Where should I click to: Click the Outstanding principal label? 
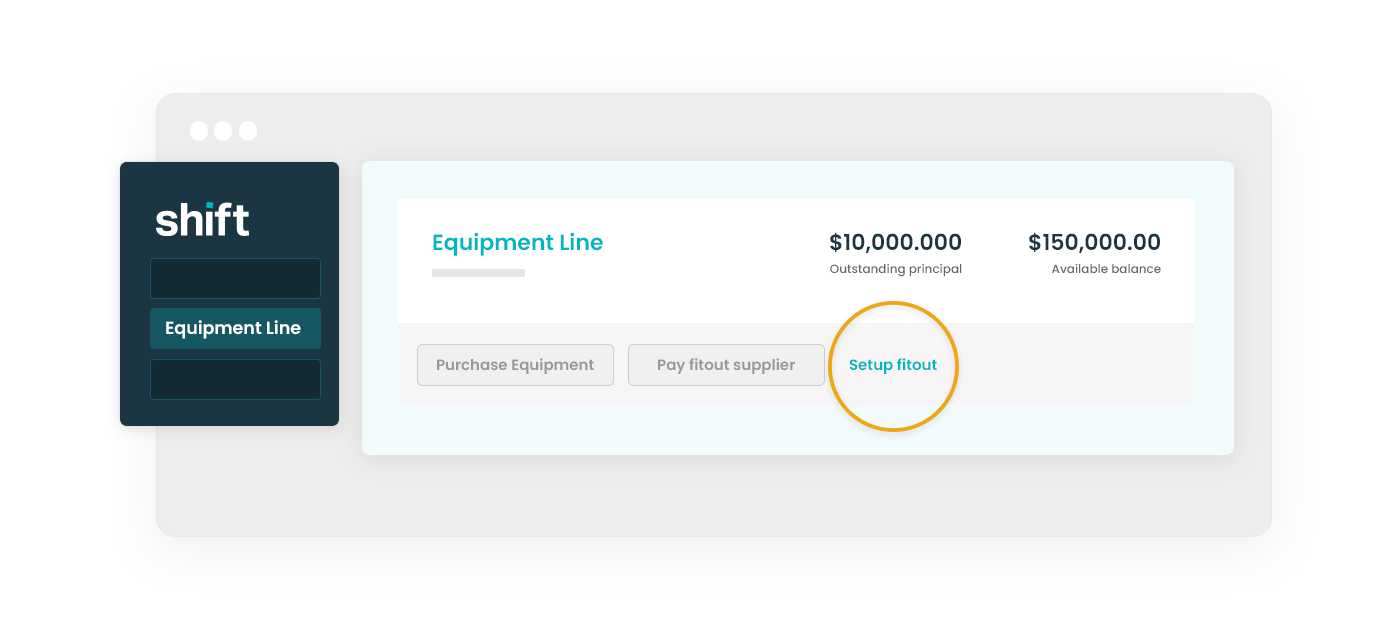tap(895, 269)
